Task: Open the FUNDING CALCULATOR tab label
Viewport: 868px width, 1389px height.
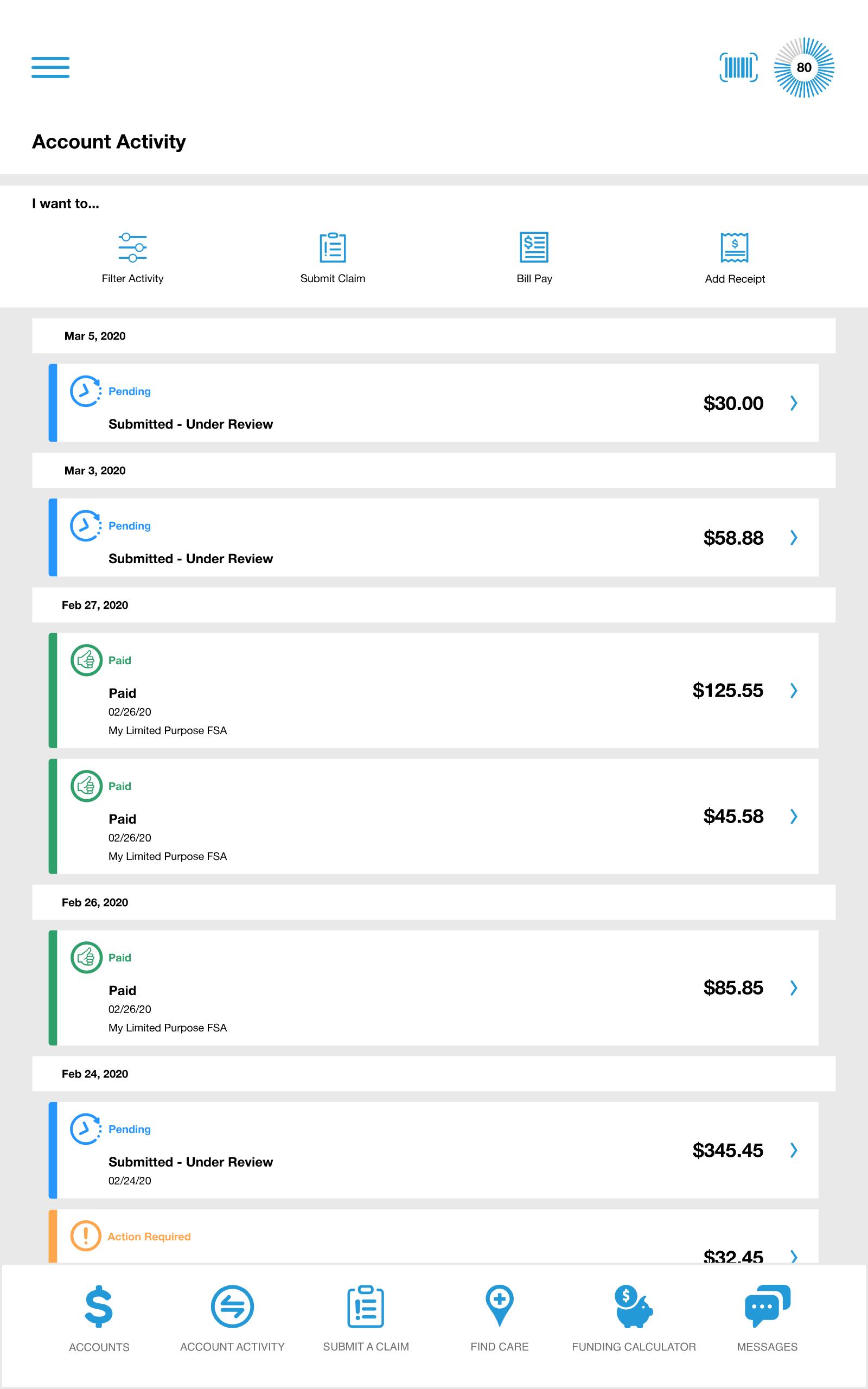Action: (x=633, y=1347)
